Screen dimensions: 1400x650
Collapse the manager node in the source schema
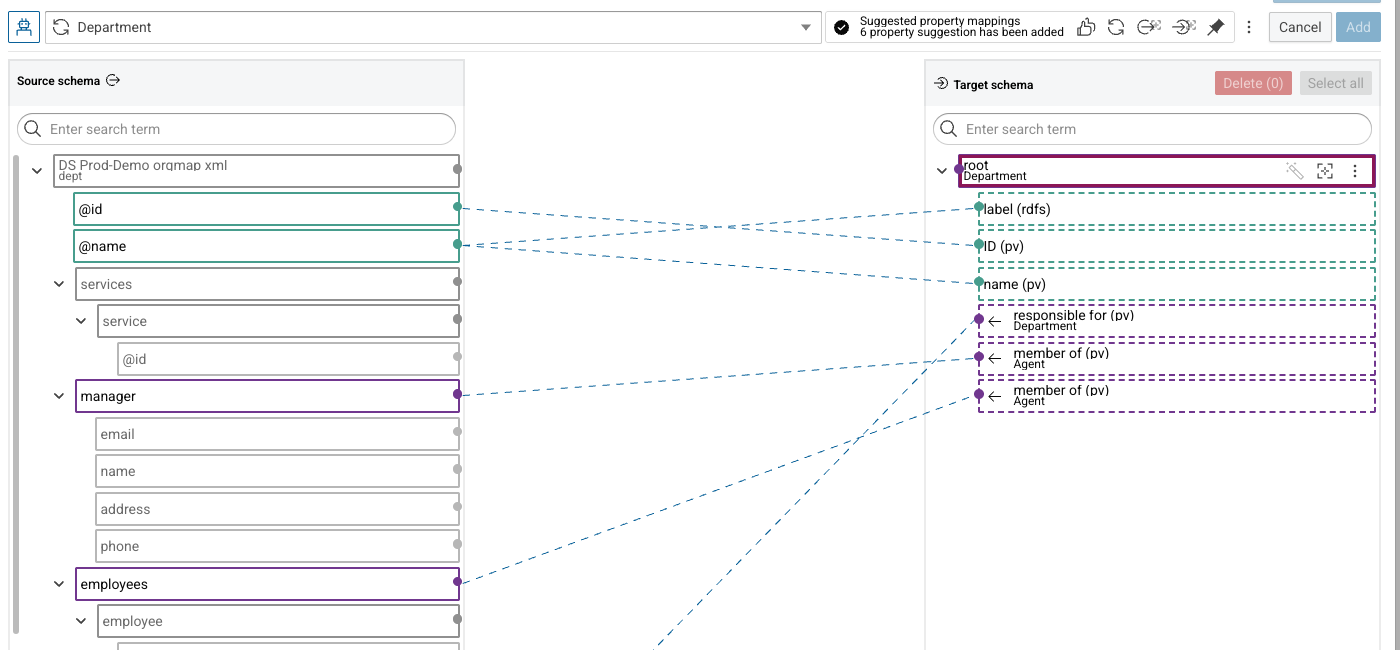(59, 397)
